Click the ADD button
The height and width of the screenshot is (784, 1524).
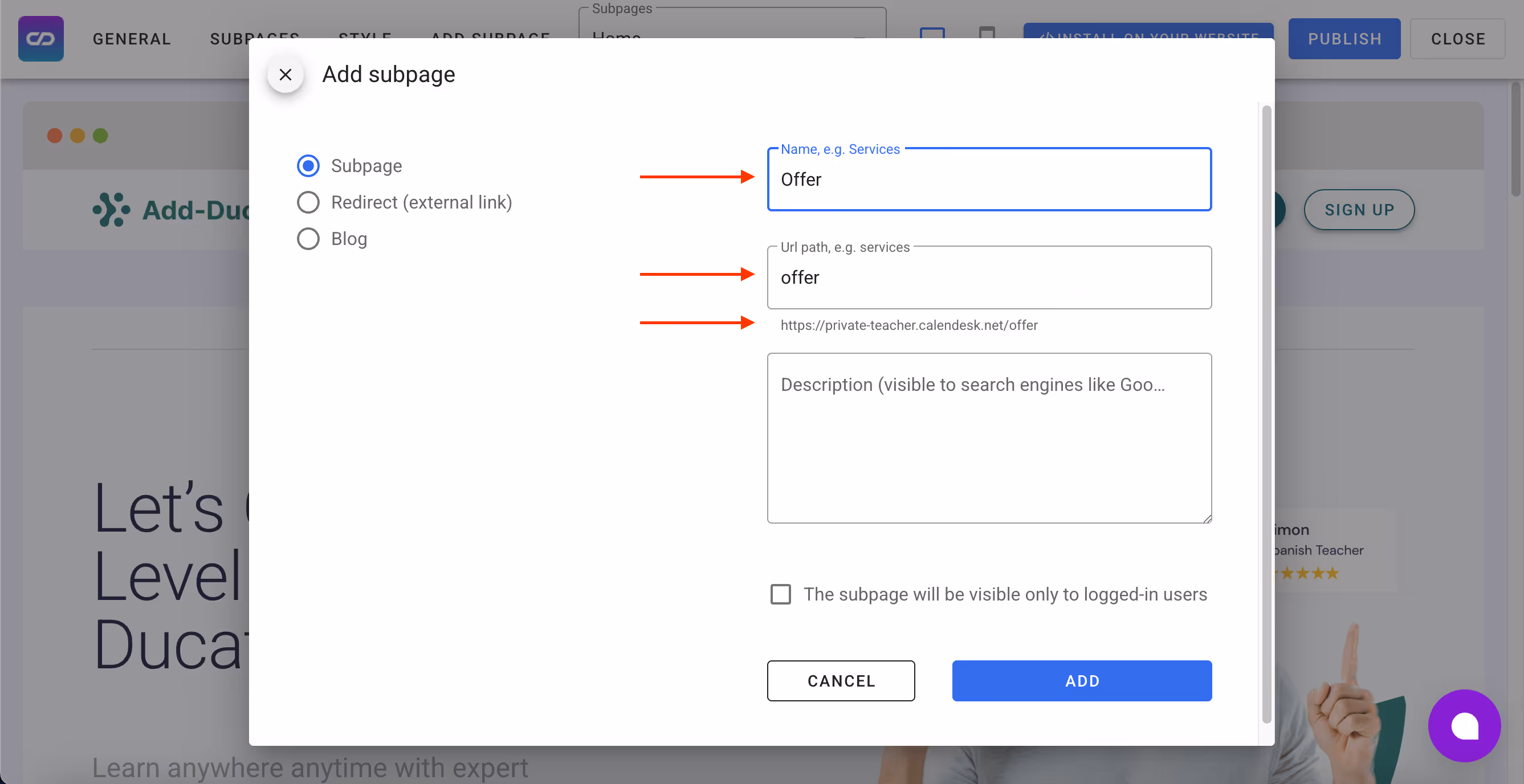[x=1082, y=680]
